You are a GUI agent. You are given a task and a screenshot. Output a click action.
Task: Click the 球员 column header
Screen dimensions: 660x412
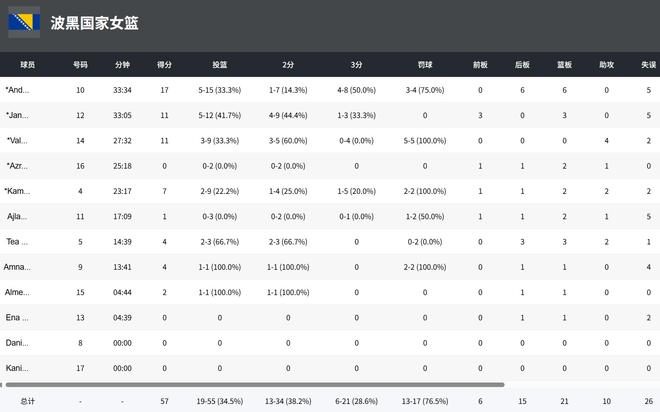[x=28, y=65]
